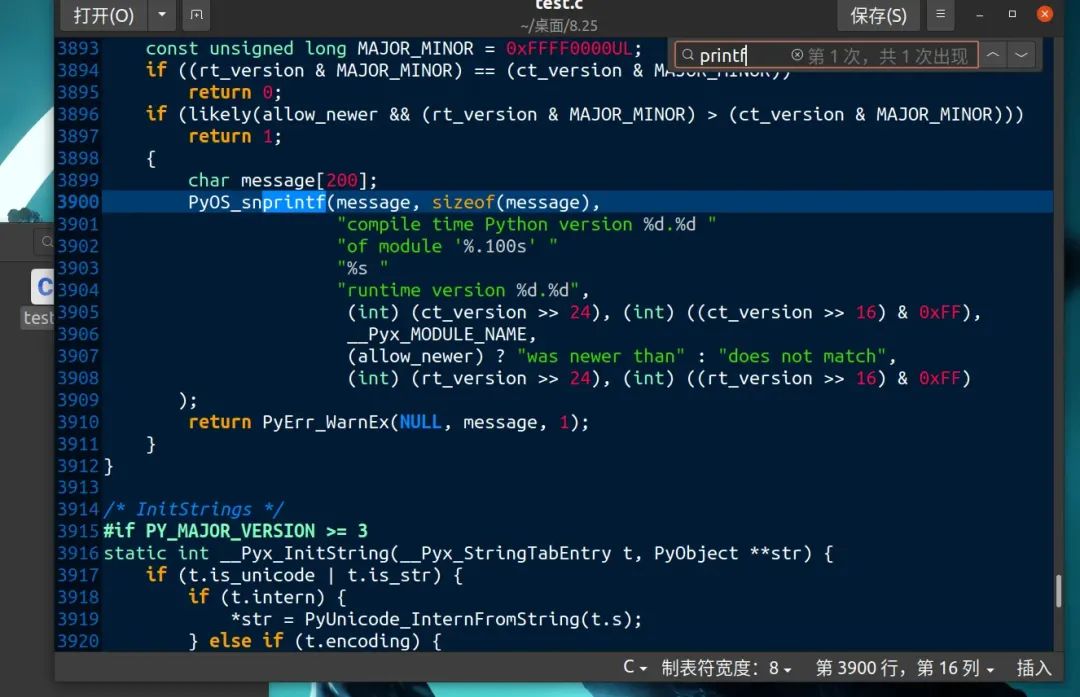Click the new document icon in header bar

point(196,14)
